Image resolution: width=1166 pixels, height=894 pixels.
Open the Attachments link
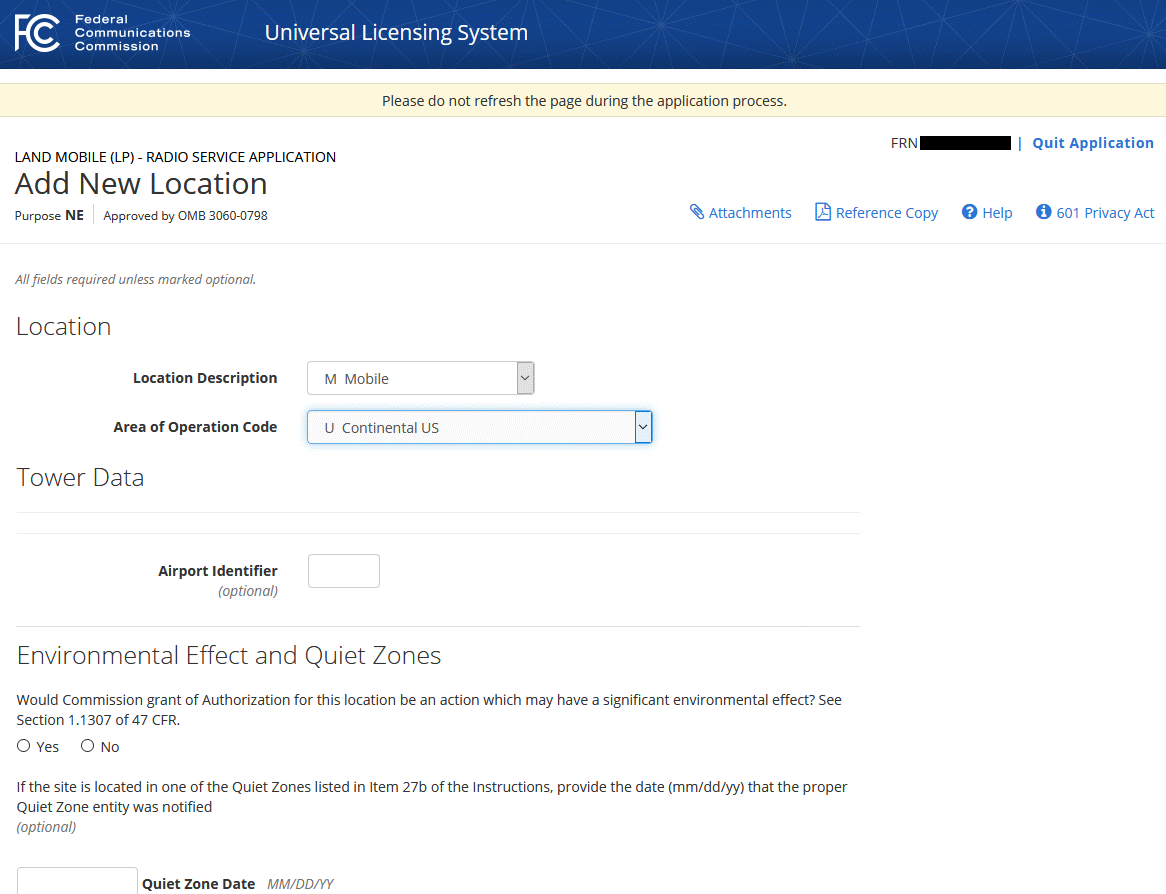point(750,213)
